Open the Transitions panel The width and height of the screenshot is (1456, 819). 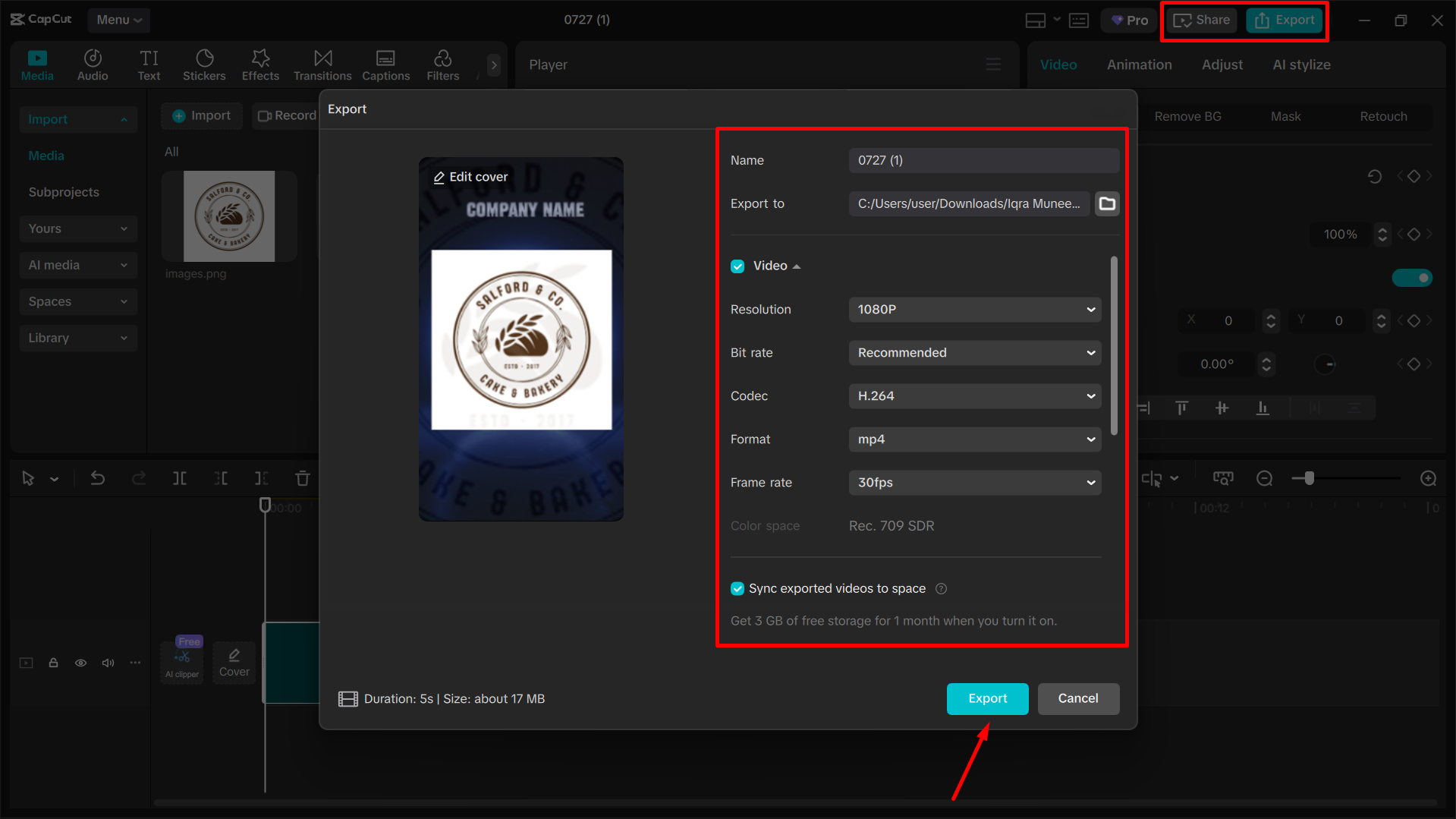322,65
